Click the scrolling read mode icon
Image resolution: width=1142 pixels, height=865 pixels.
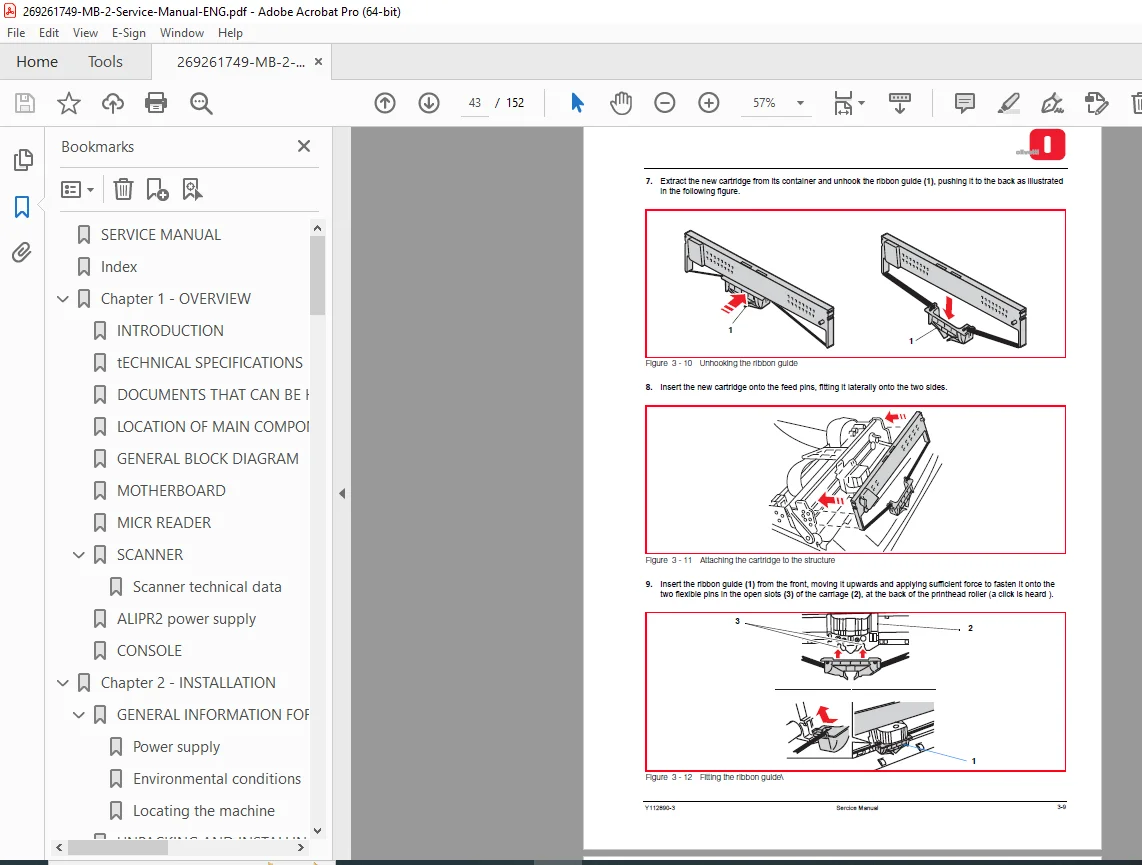coord(900,103)
